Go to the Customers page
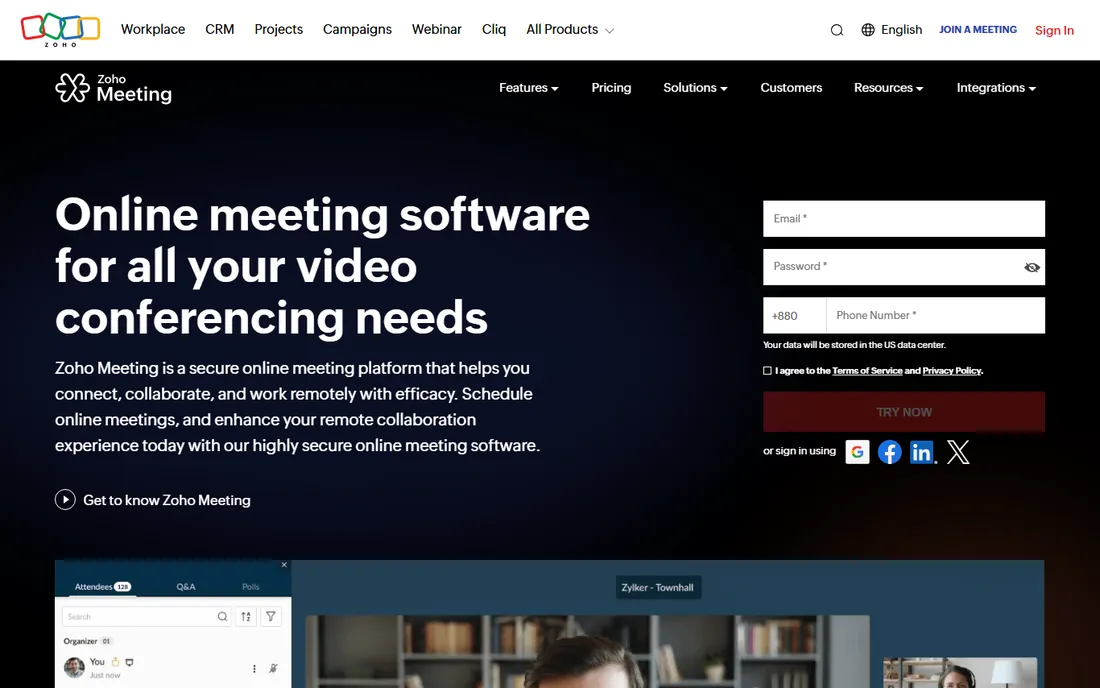 791,88
